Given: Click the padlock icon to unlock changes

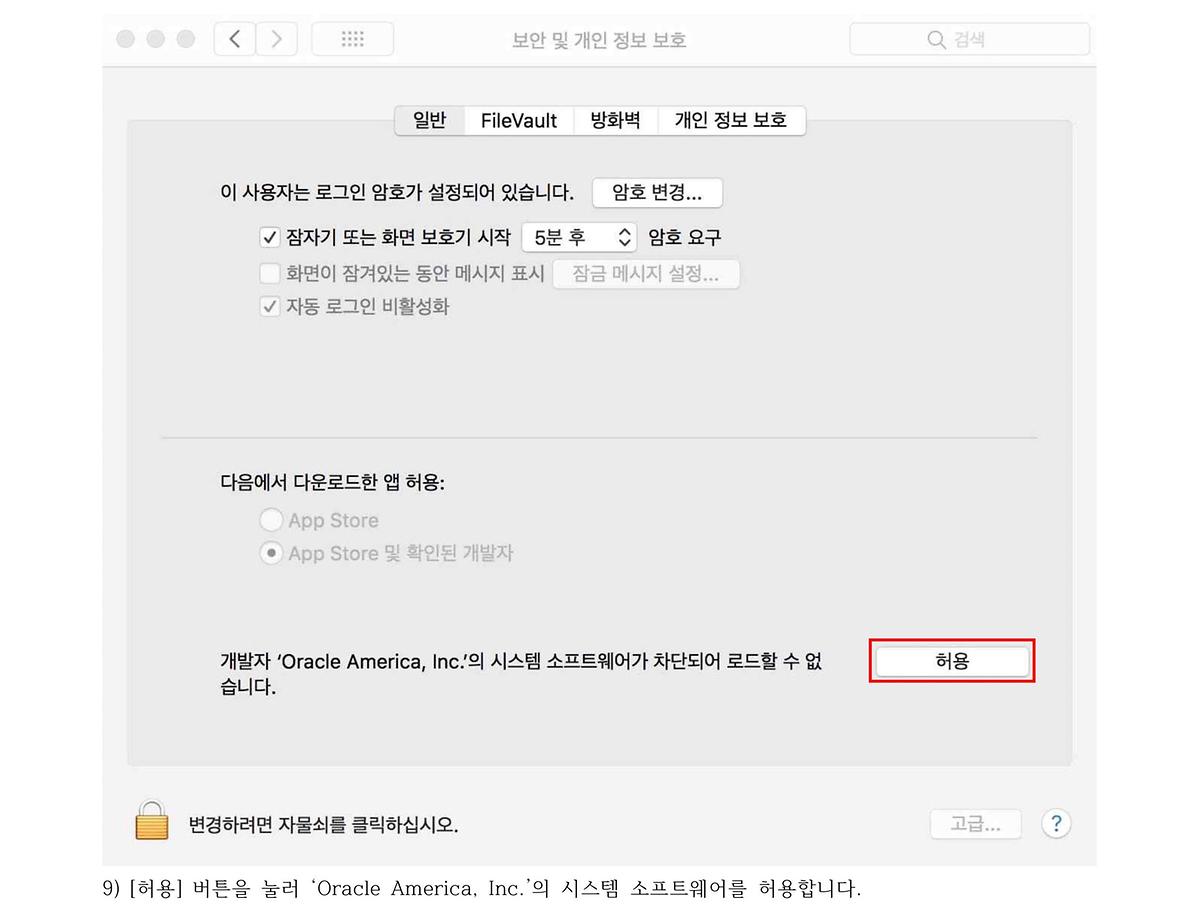Looking at the screenshot, I should (x=152, y=819).
